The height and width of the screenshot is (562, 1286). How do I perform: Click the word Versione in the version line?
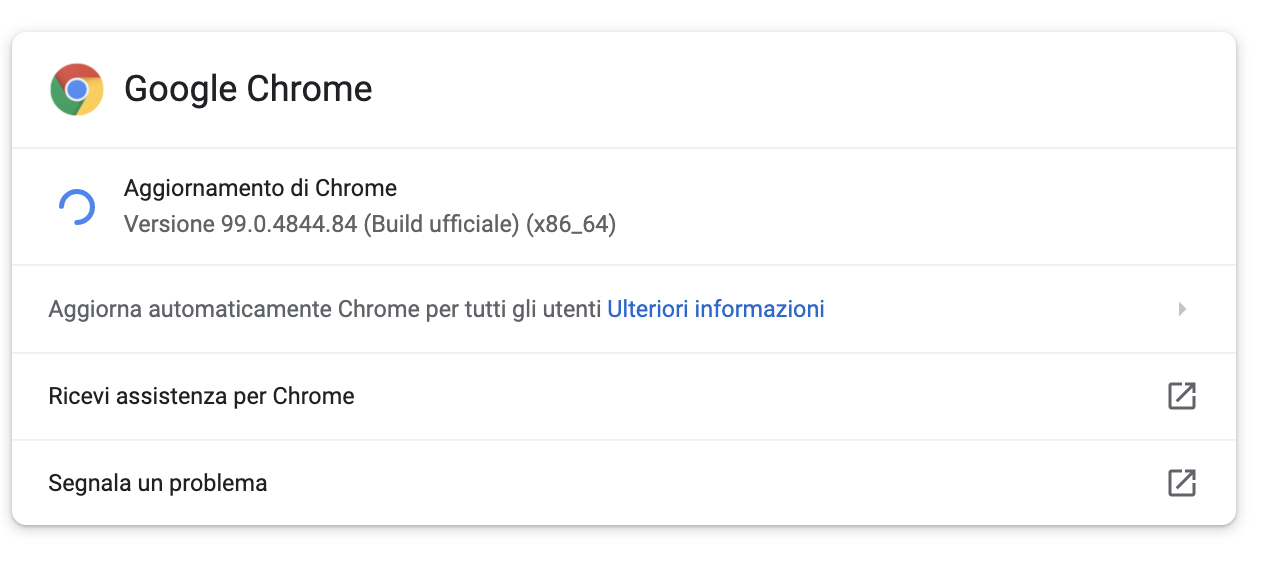point(169,224)
